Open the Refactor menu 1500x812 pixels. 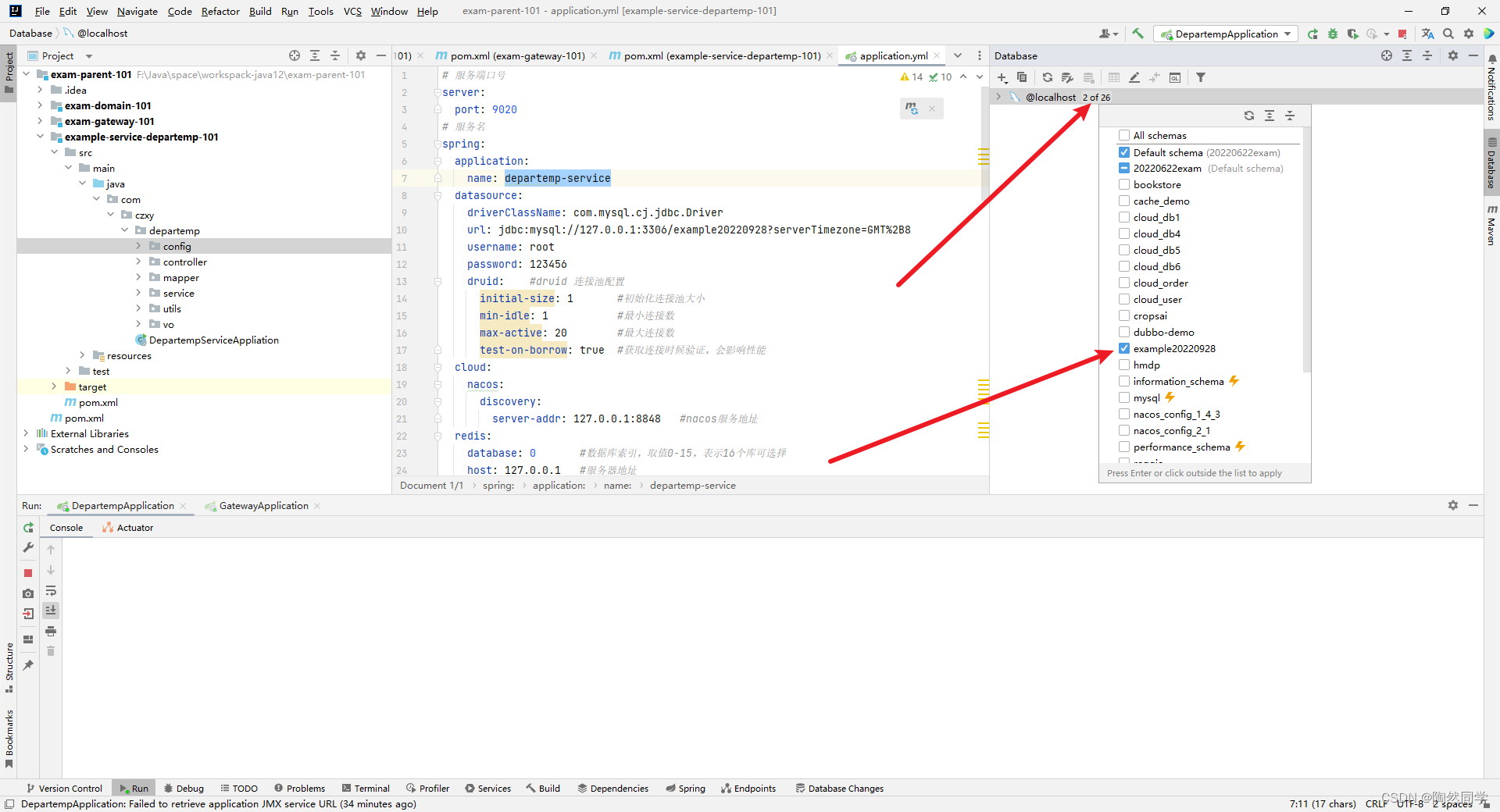point(220,11)
